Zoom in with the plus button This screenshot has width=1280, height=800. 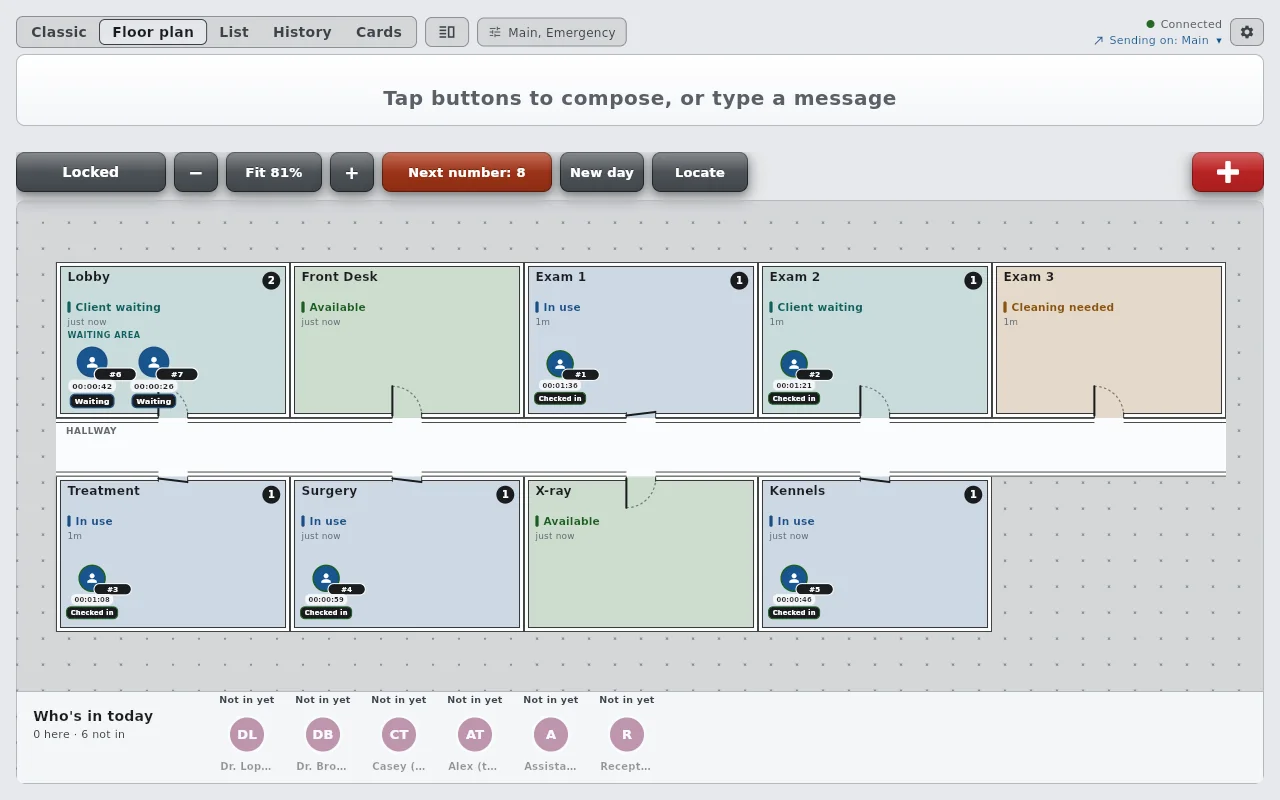352,172
